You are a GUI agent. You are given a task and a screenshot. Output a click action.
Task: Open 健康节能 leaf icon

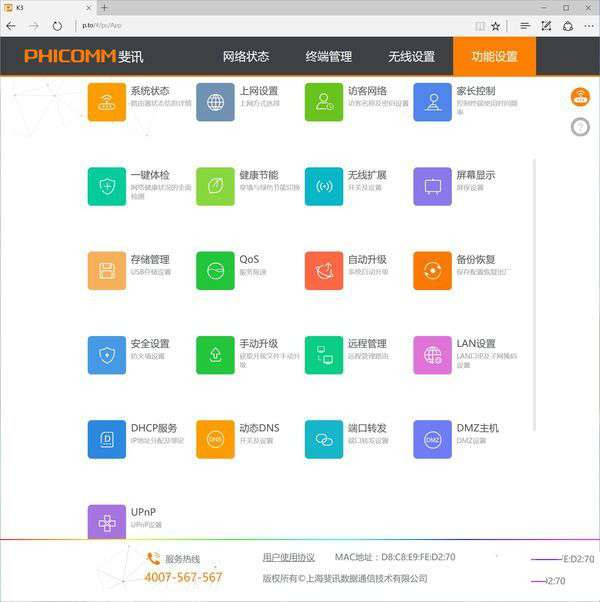point(215,186)
